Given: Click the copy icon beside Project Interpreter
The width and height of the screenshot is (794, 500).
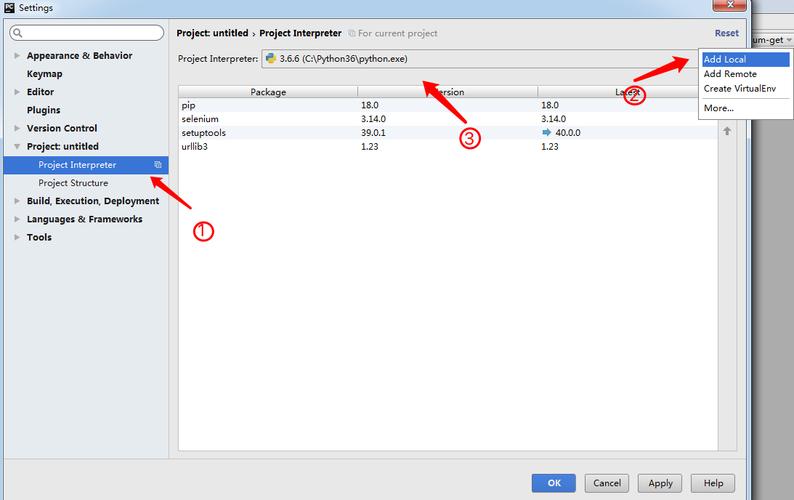Looking at the screenshot, I should point(157,165).
